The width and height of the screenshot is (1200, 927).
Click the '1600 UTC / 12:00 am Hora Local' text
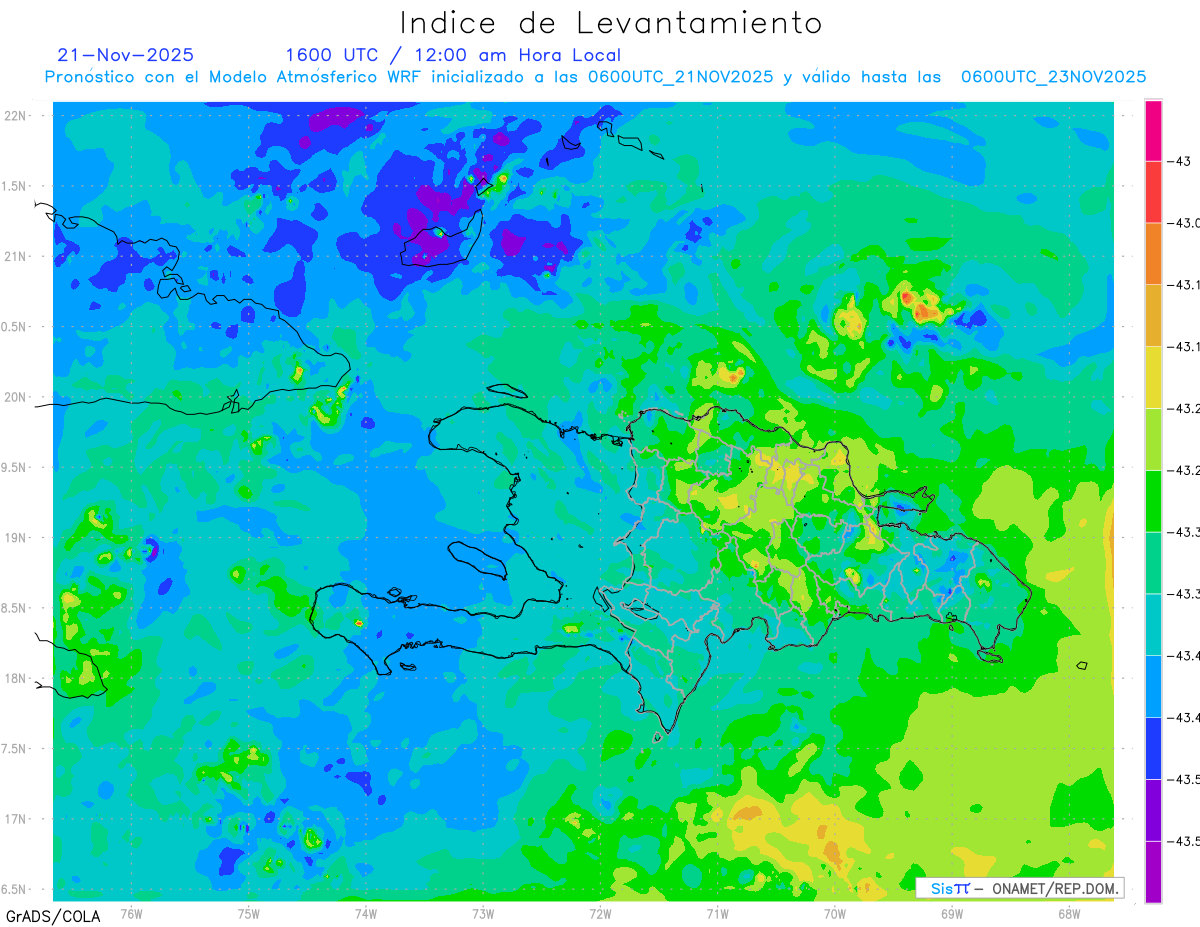[453, 55]
